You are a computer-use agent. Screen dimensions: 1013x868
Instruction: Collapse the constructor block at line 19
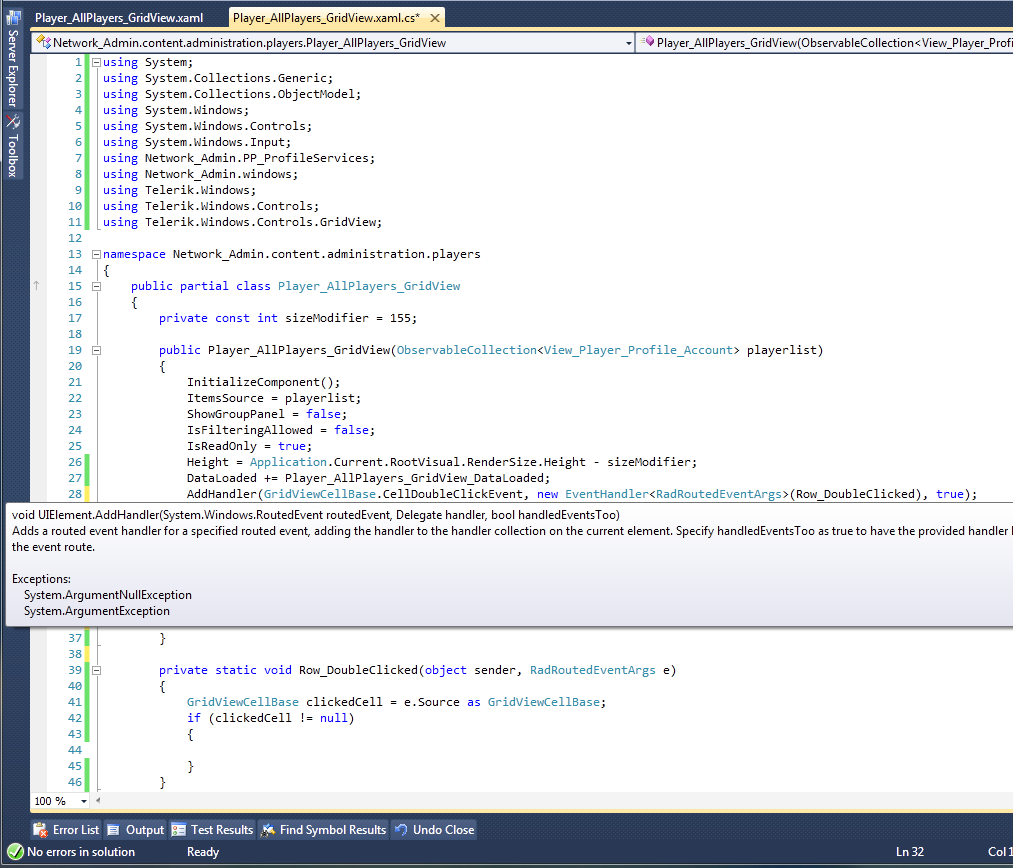click(x=96, y=350)
